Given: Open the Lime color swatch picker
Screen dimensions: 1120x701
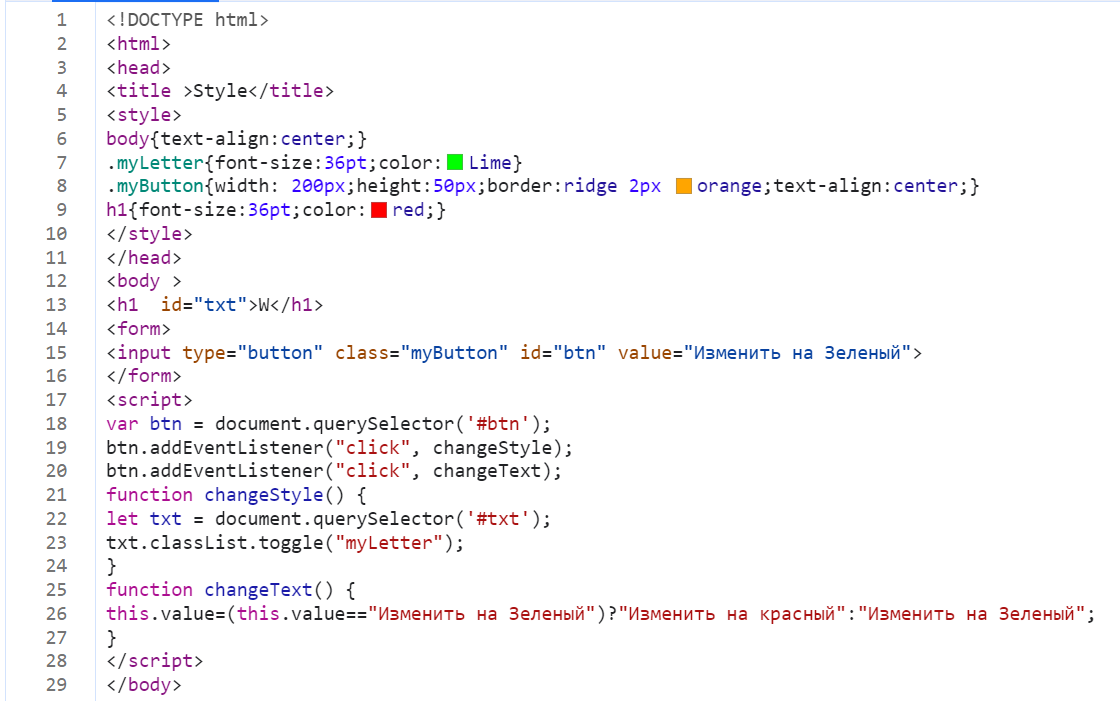Looking at the screenshot, I should [455, 162].
